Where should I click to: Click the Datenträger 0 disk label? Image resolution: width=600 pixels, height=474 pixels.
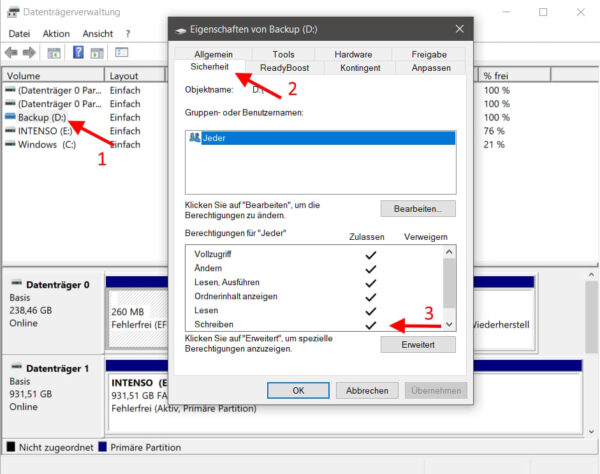coord(57,285)
